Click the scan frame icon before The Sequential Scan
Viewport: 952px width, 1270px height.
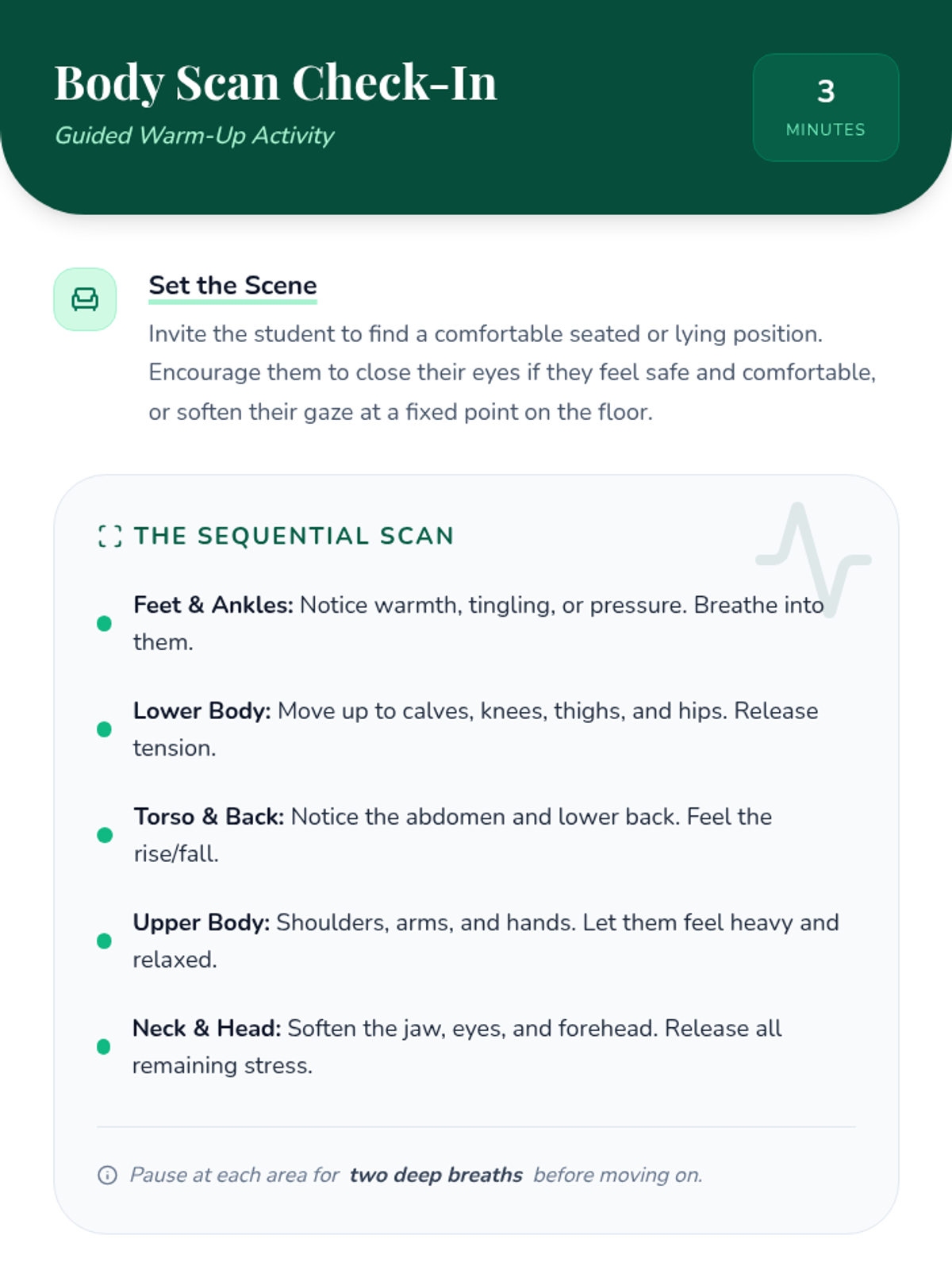(110, 537)
